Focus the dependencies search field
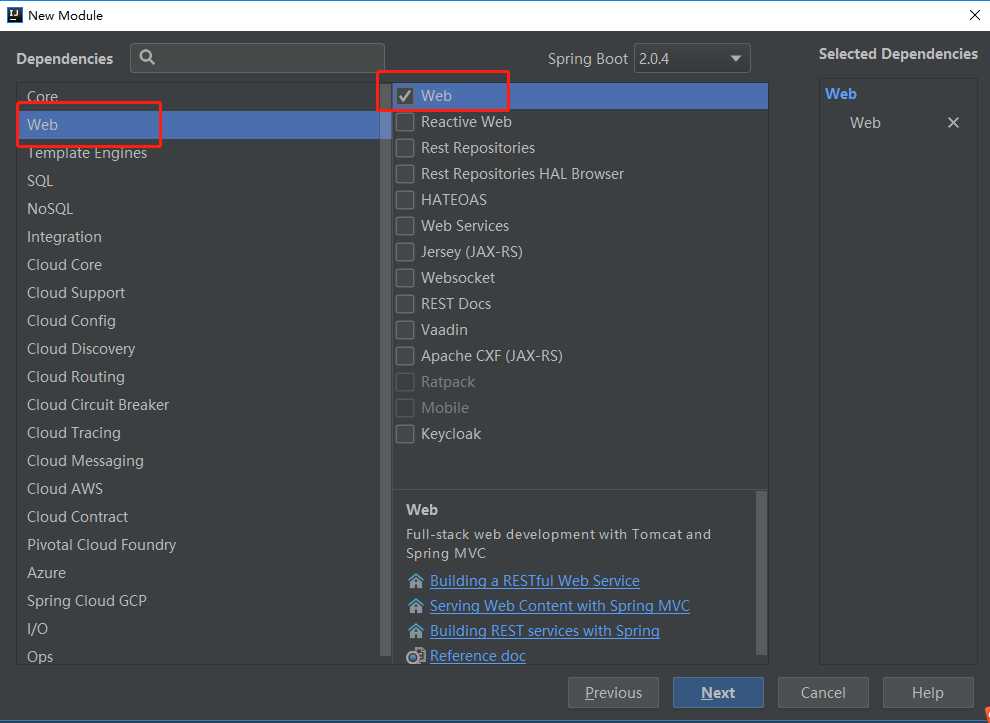Image resolution: width=990 pixels, height=723 pixels. 257,58
